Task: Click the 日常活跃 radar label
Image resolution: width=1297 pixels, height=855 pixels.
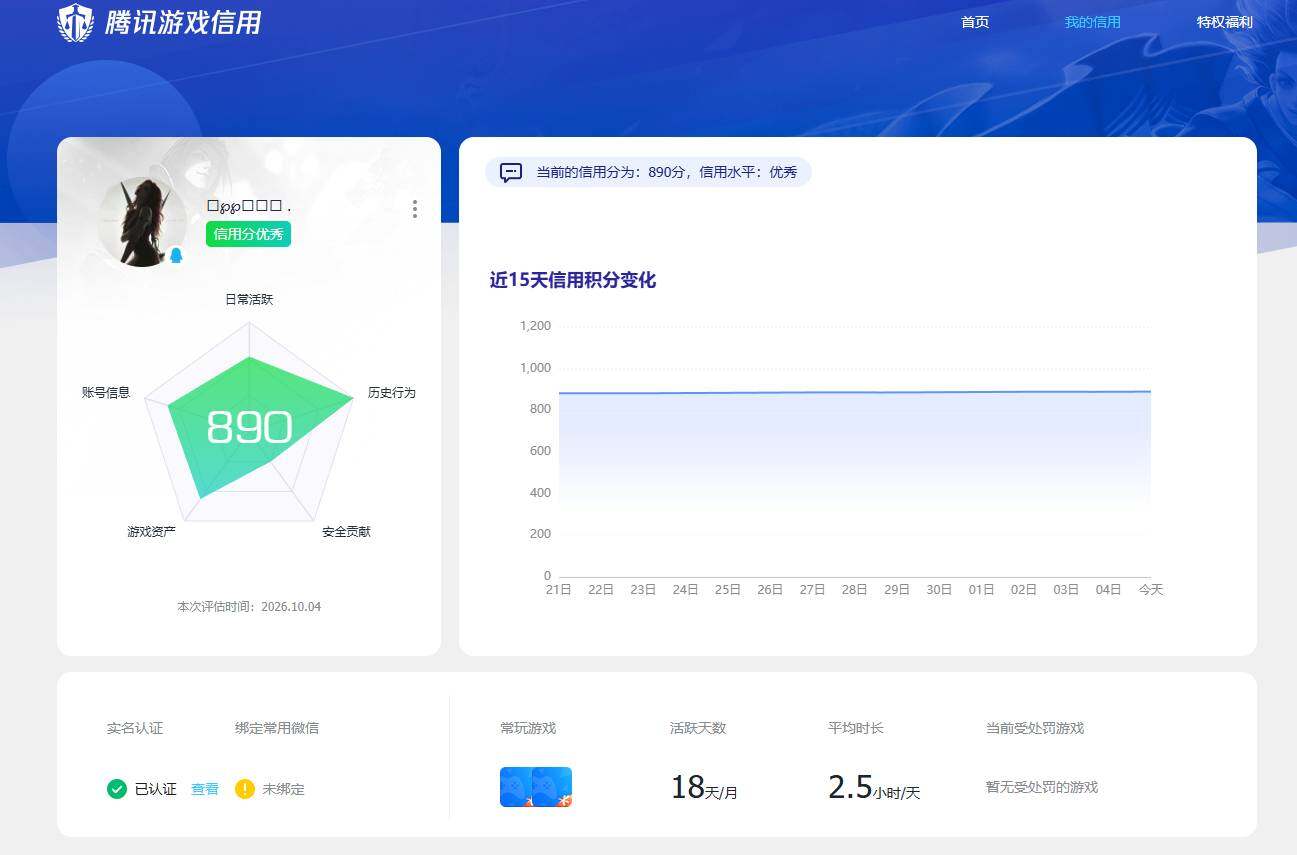Action: pyautogui.click(x=249, y=299)
